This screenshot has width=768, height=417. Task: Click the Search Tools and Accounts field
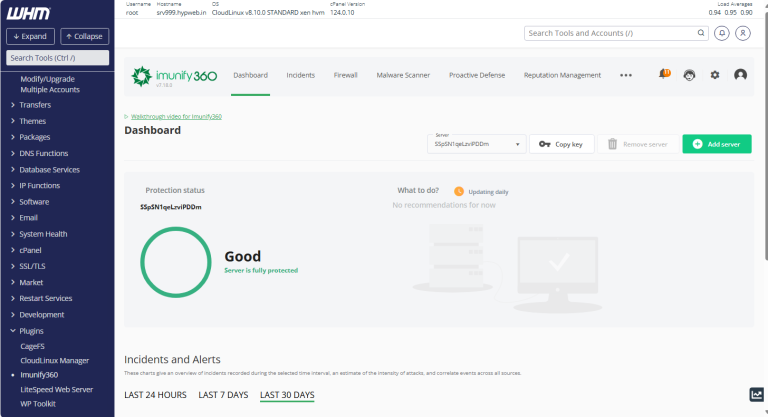(613, 33)
